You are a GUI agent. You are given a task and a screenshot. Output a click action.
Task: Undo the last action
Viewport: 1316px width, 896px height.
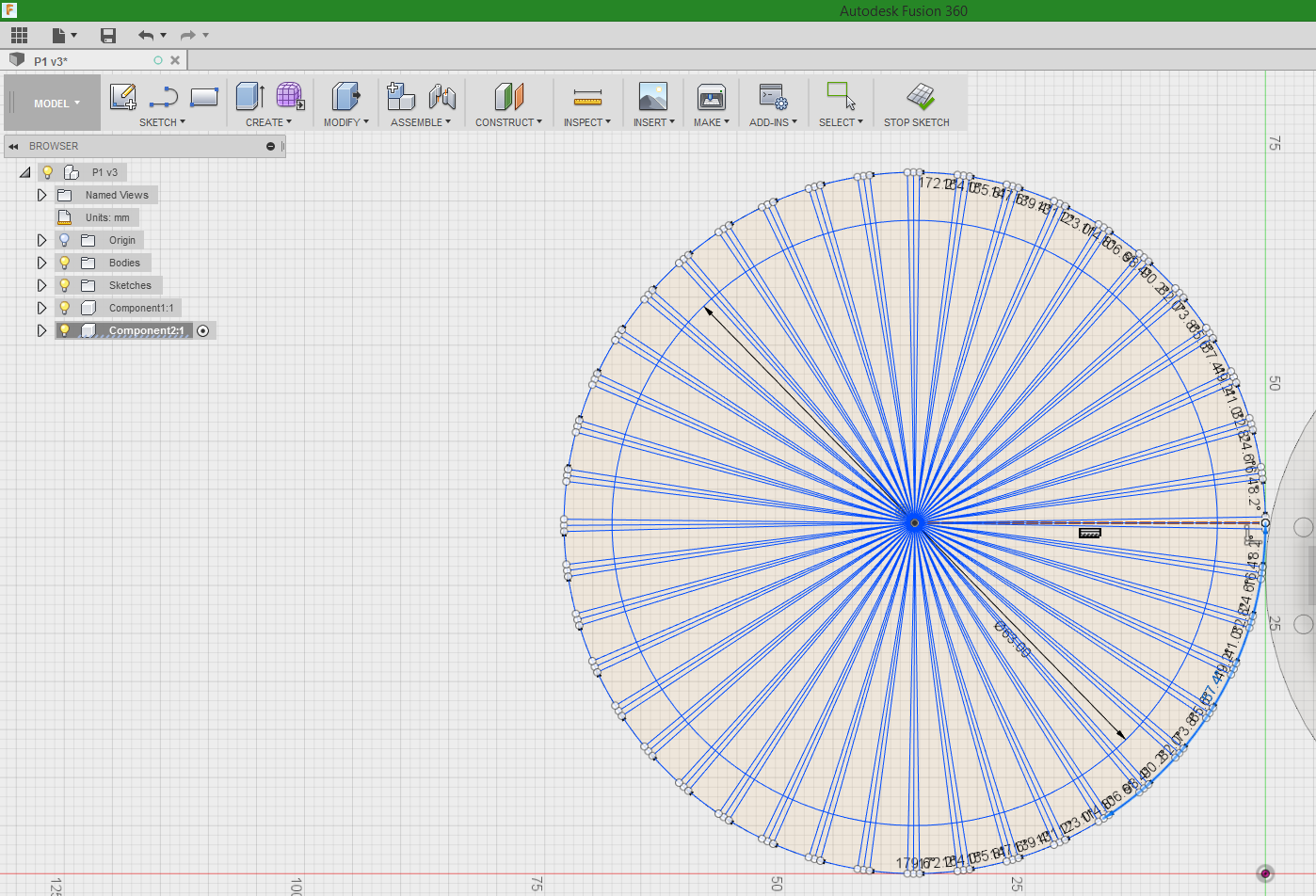(146, 35)
